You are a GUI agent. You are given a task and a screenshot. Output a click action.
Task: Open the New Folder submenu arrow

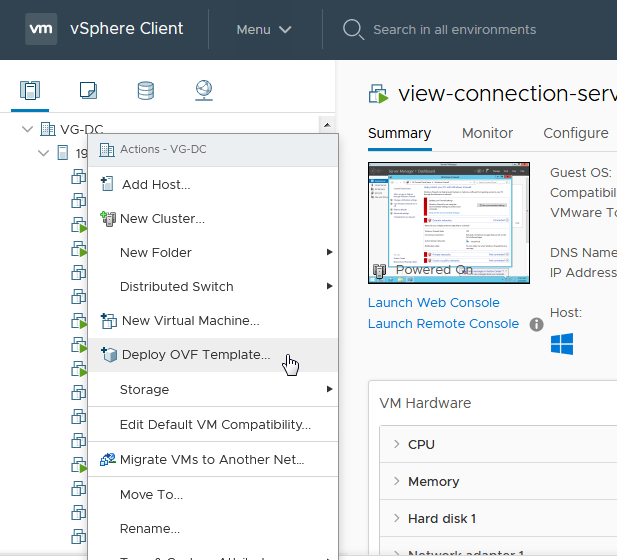coord(330,252)
